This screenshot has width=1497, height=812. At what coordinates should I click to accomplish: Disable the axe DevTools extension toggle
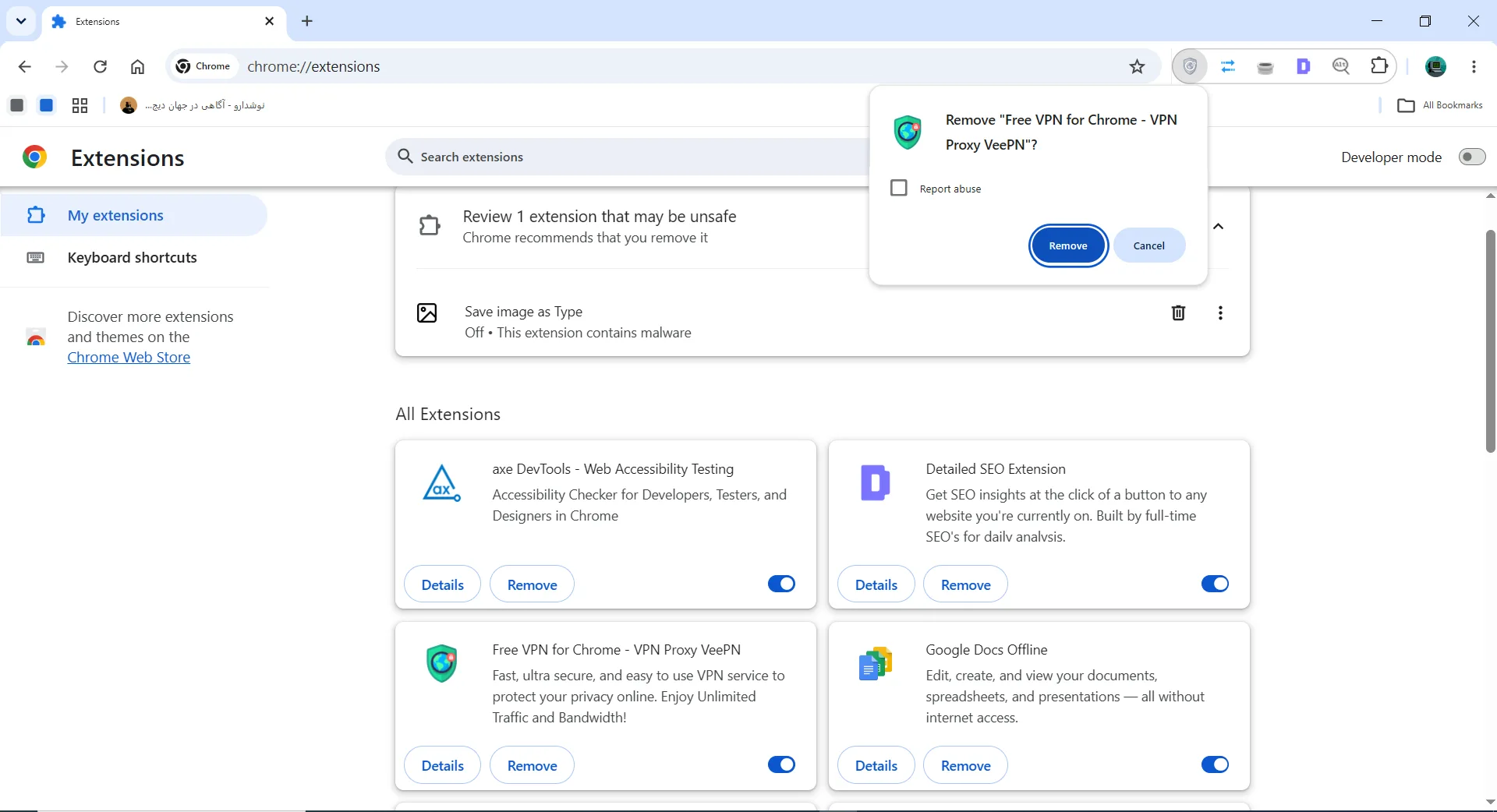781,584
